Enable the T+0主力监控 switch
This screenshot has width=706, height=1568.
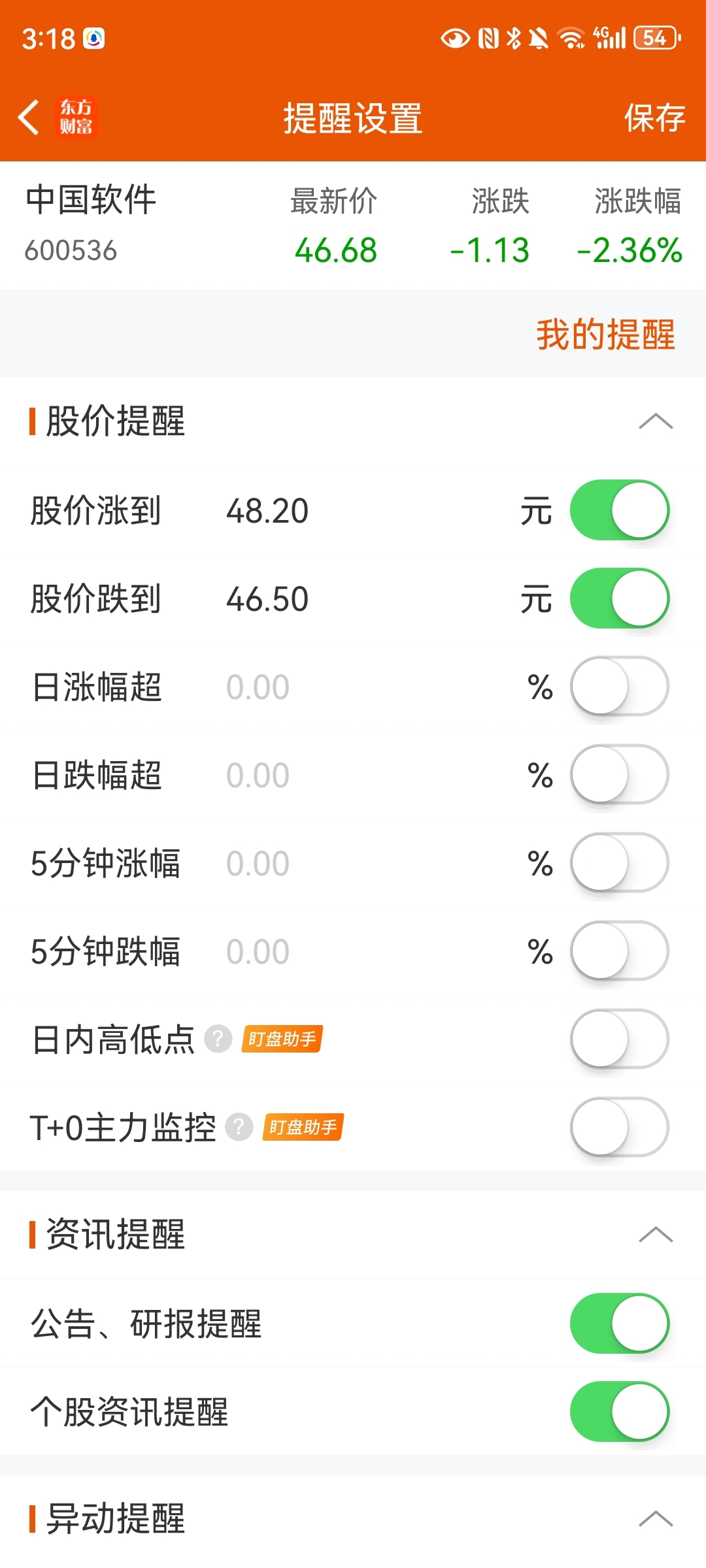(619, 1127)
